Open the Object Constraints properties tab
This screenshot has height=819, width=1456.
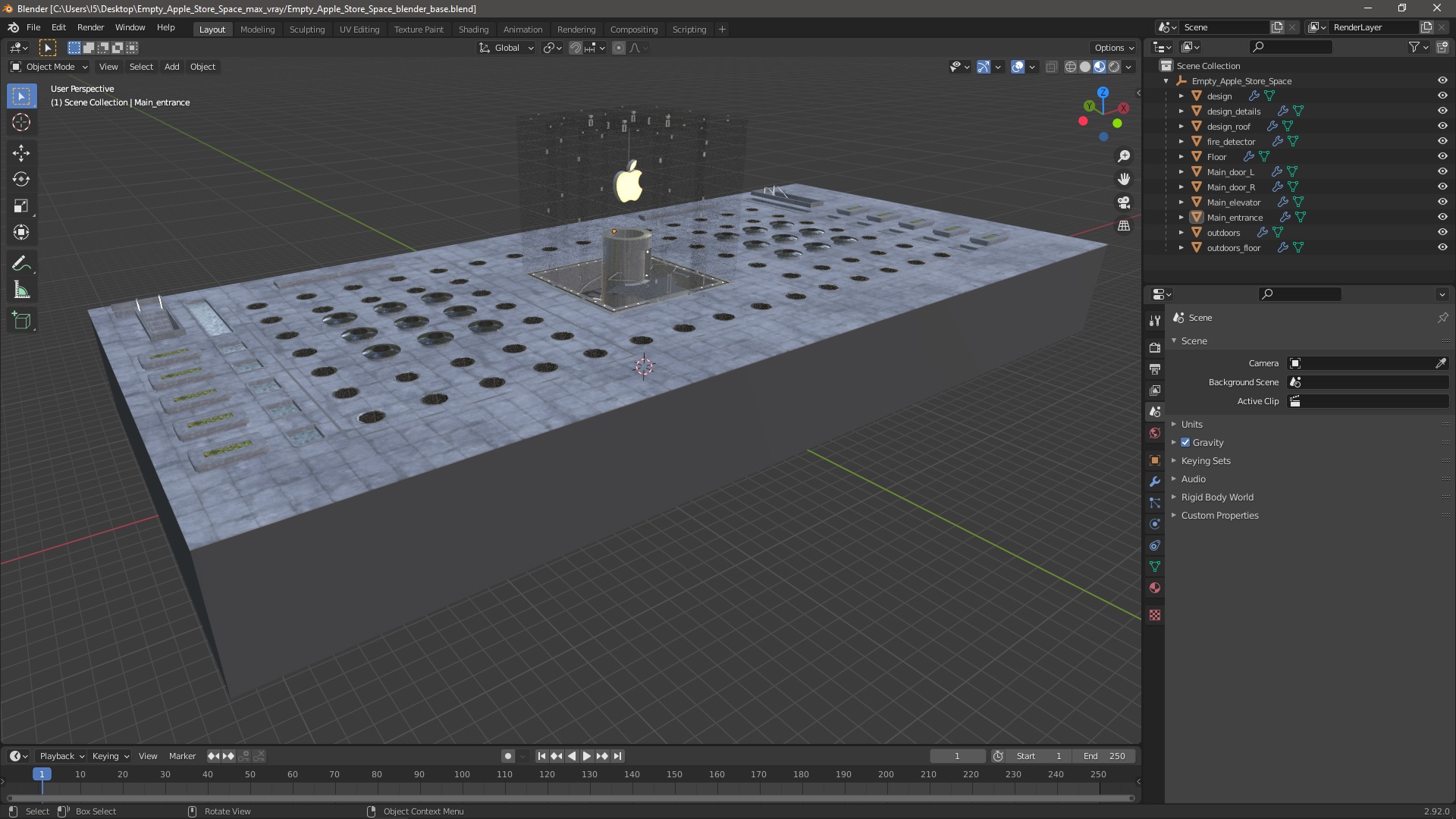coord(1155,545)
